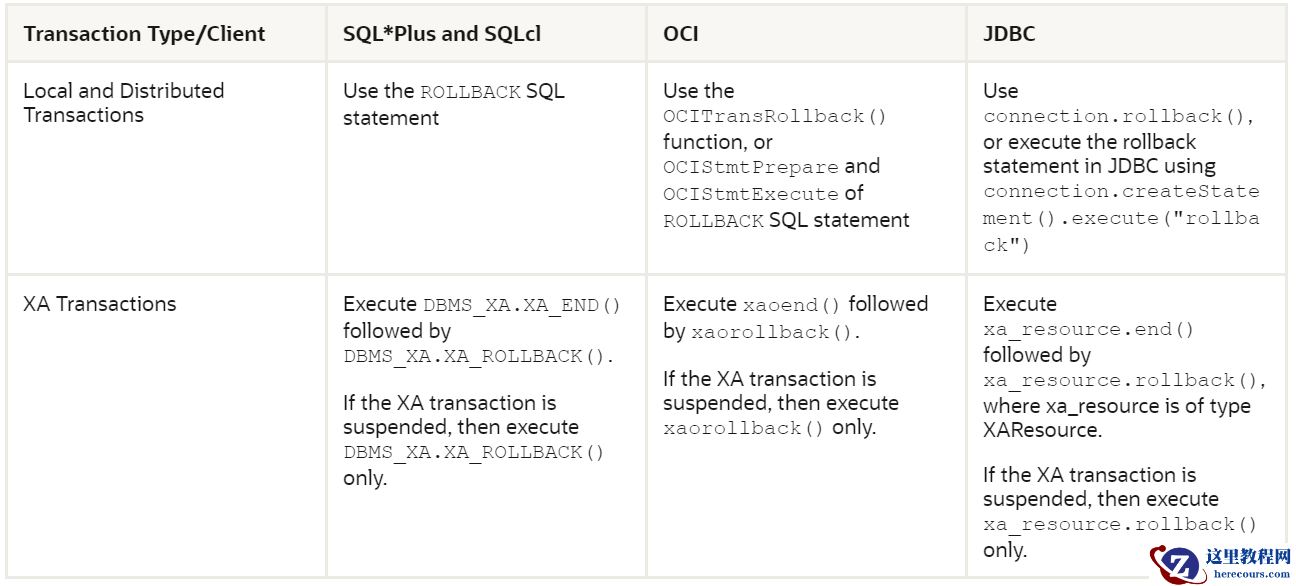Click the XA Transactions row label
This screenshot has width=1296, height=586.
[99, 304]
